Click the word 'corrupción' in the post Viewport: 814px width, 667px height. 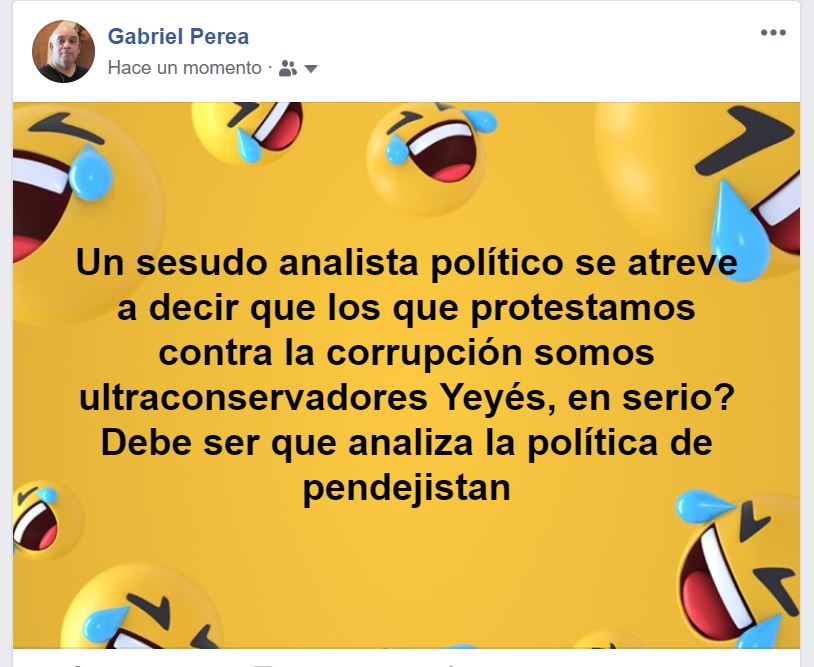[424, 353]
